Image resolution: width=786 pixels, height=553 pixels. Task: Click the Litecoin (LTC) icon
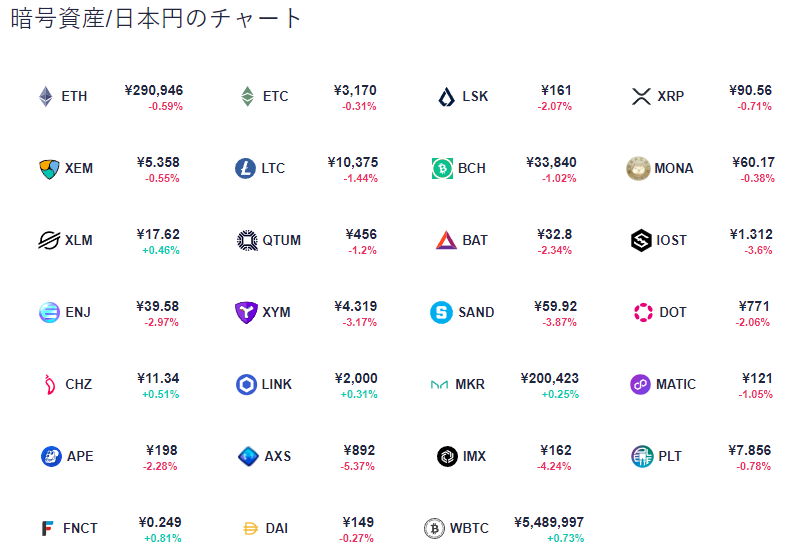(245, 168)
